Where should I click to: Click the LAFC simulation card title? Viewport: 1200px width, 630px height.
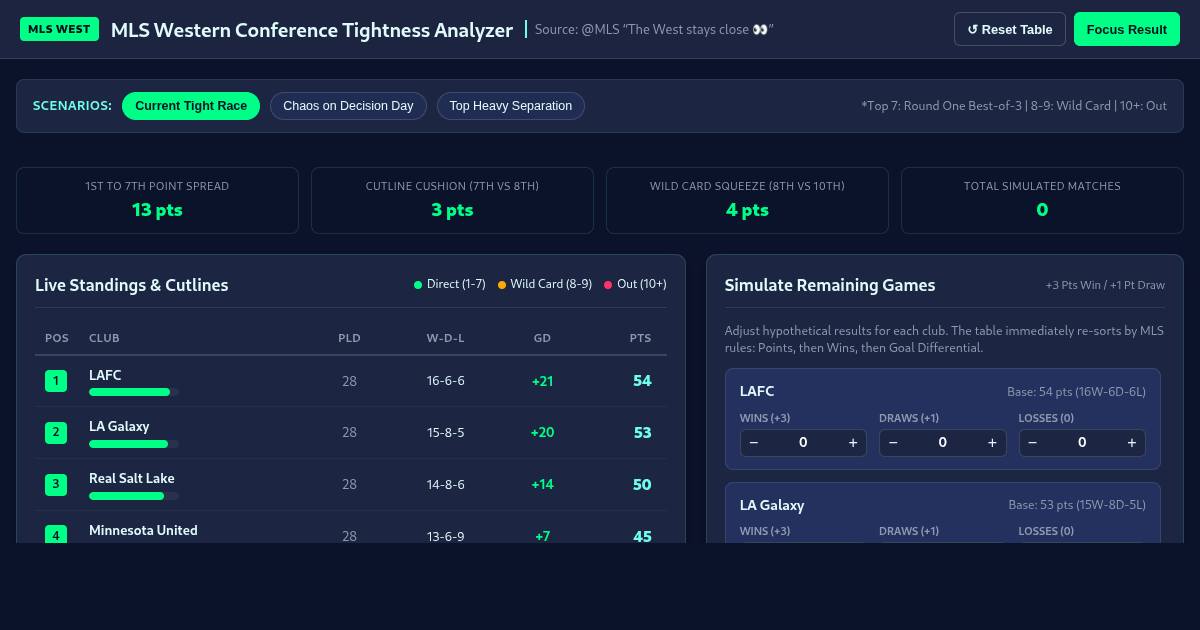(x=757, y=391)
